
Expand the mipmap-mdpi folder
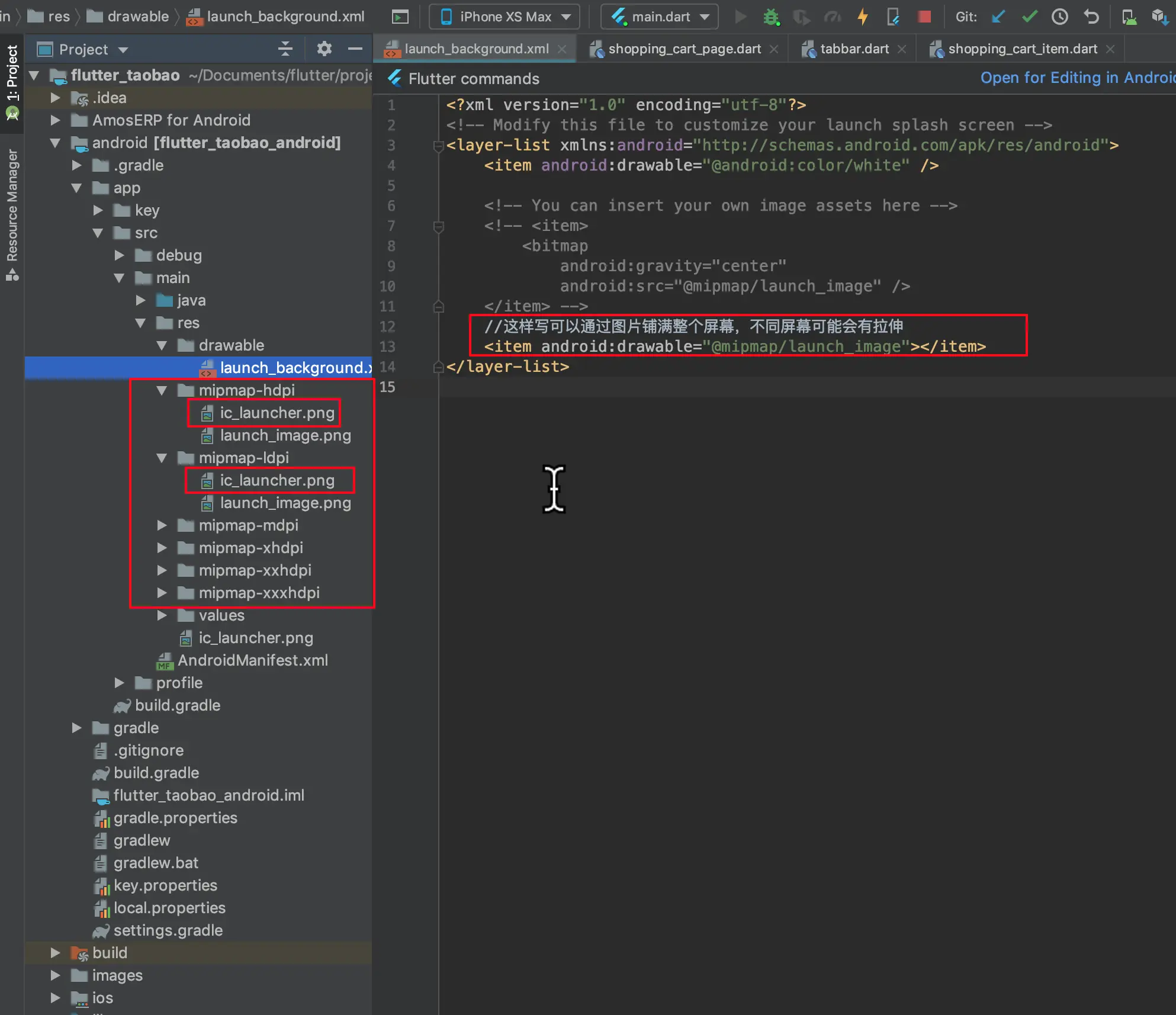point(162,525)
